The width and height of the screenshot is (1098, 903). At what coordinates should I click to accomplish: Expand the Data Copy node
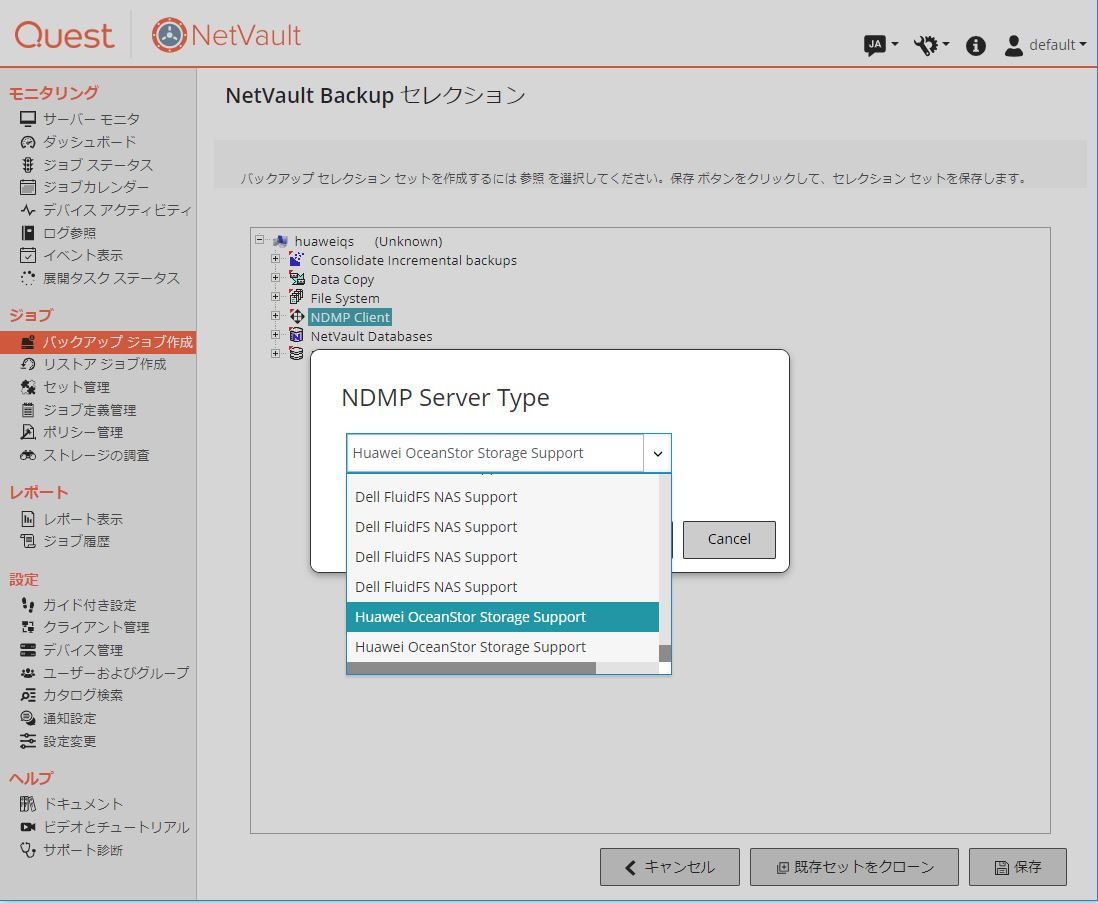(x=275, y=277)
